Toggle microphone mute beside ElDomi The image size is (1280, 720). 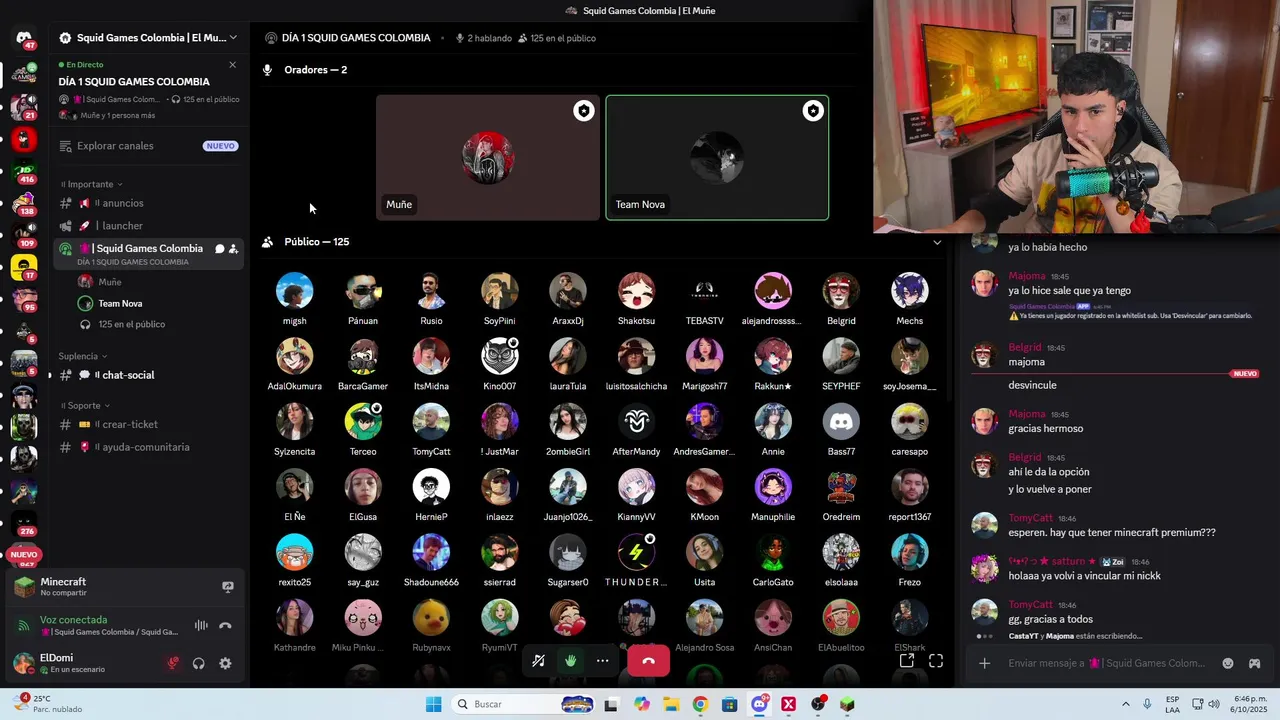coord(173,663)
